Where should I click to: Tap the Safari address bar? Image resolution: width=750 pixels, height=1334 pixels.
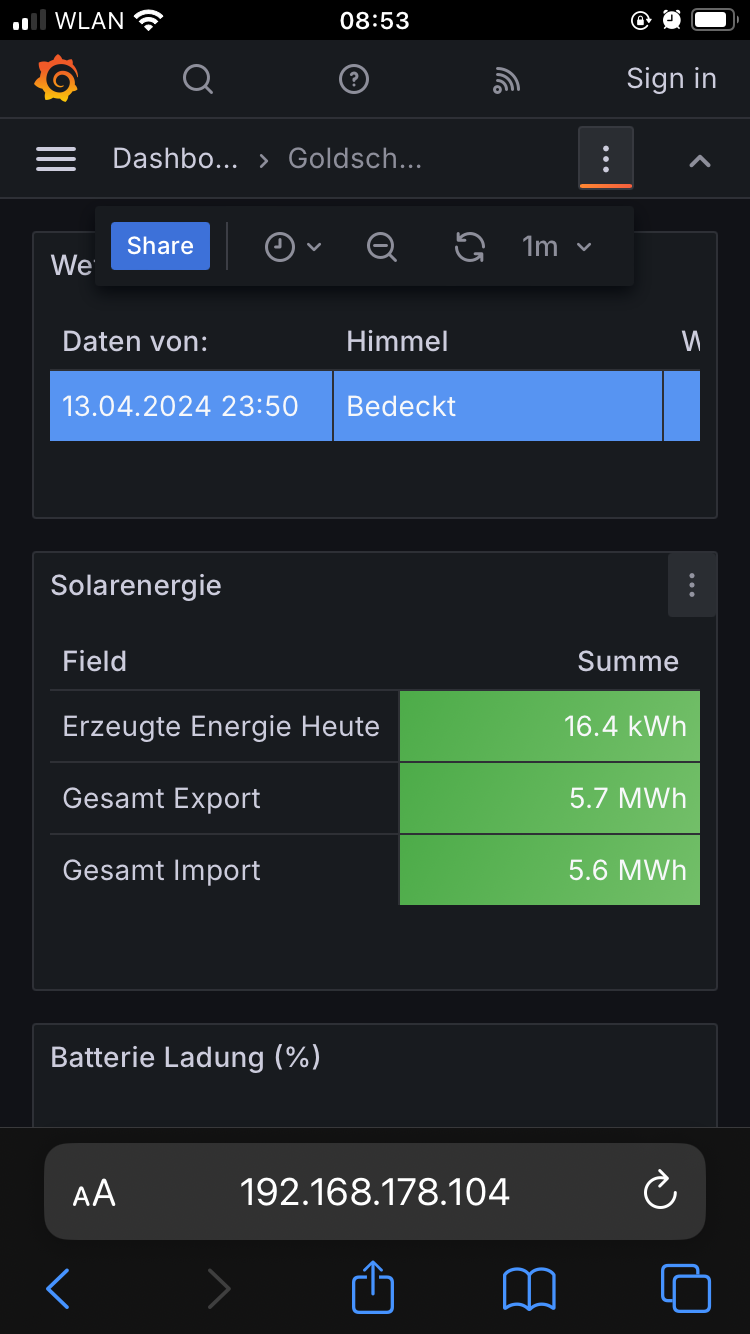tap(375, 1191)
